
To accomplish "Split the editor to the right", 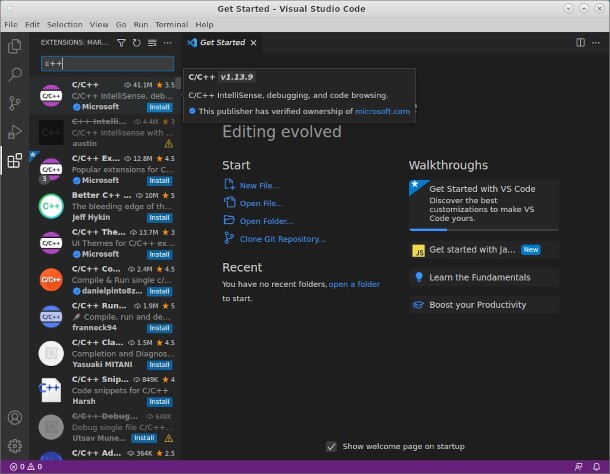I will tap(580, 42).
